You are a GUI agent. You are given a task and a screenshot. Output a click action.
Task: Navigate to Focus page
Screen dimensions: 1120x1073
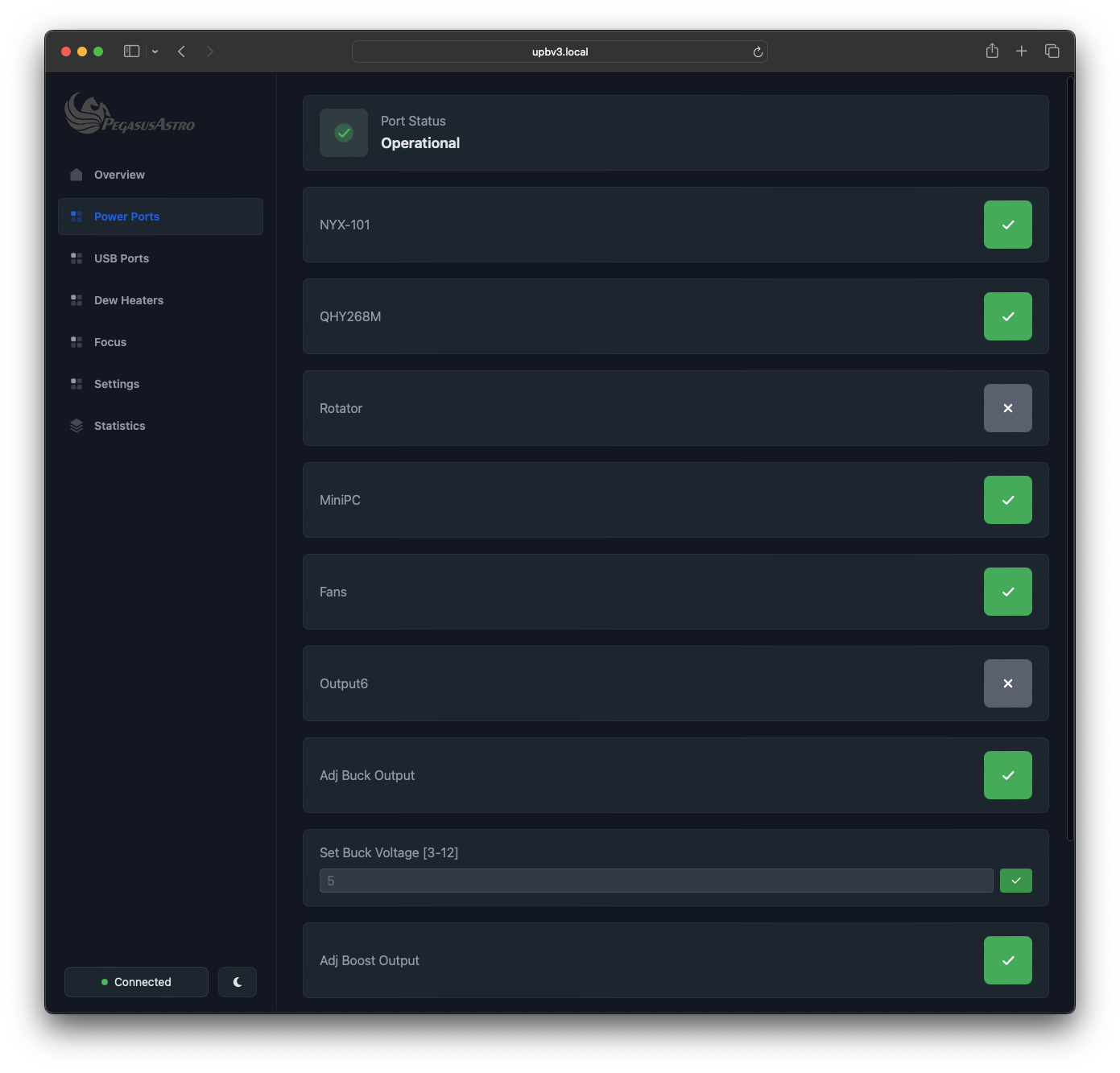click(x=160, y=342)
